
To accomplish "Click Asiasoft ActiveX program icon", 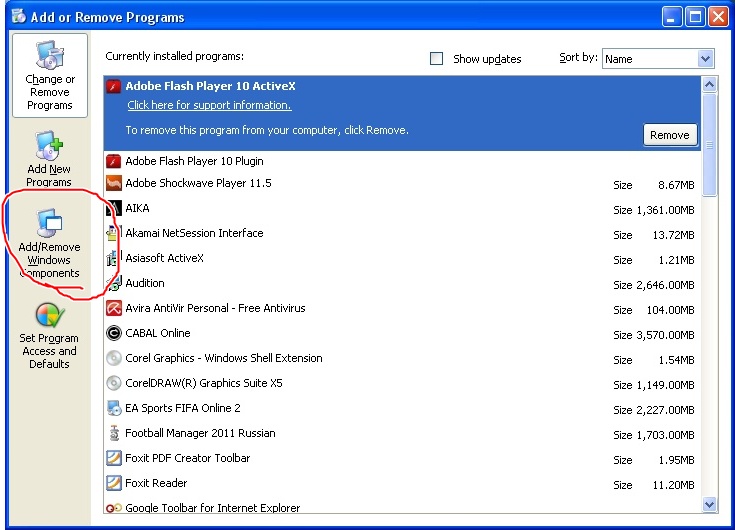I will pyautogui.click(x=113, y=258).
